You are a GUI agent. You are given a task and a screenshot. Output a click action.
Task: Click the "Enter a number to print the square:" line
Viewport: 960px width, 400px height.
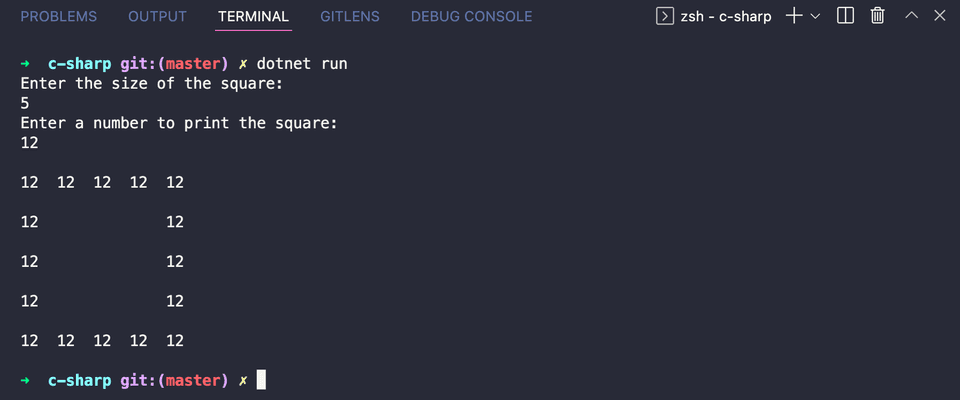coord(179,123)
